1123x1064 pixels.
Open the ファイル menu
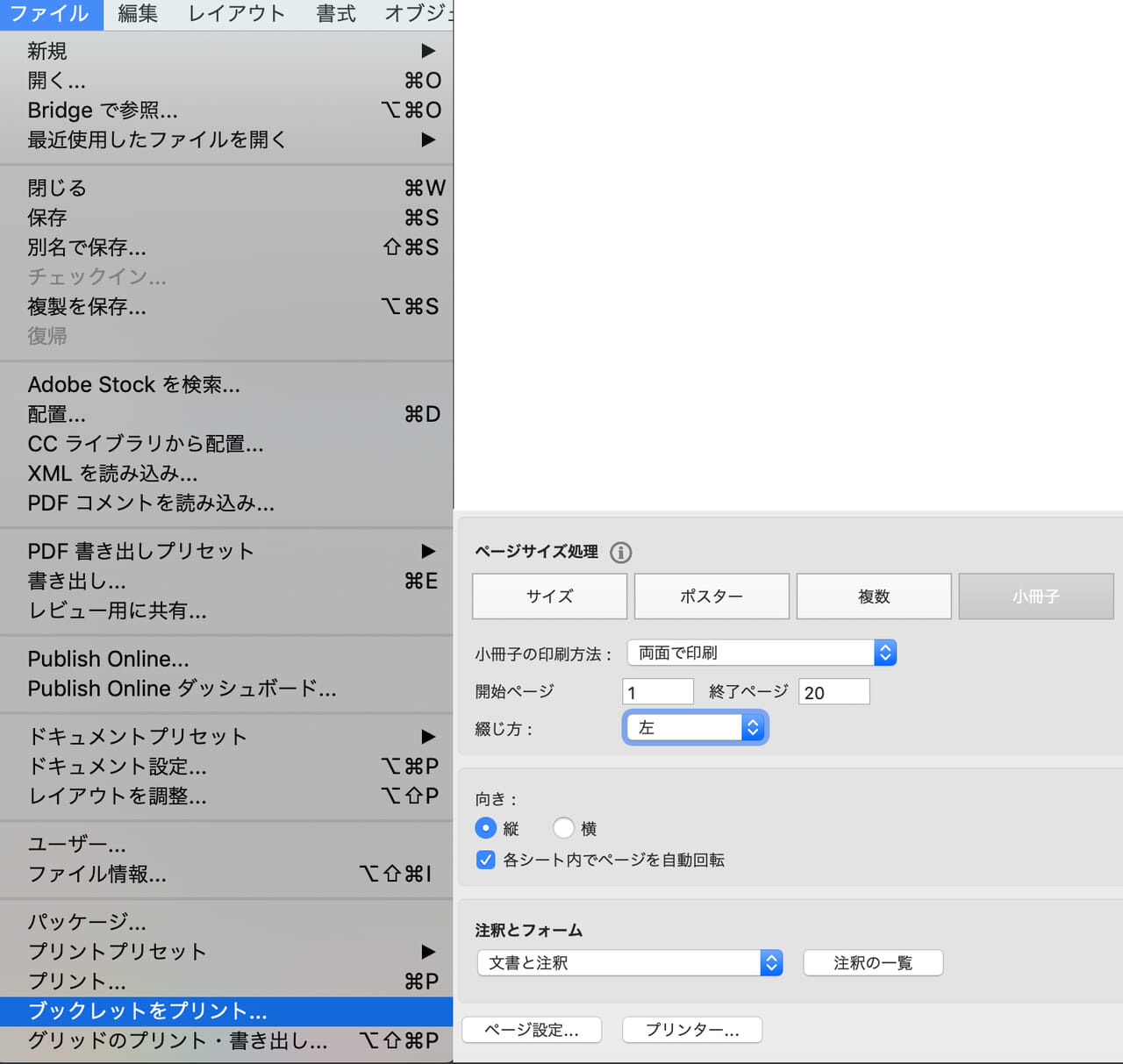pos(50,14)
